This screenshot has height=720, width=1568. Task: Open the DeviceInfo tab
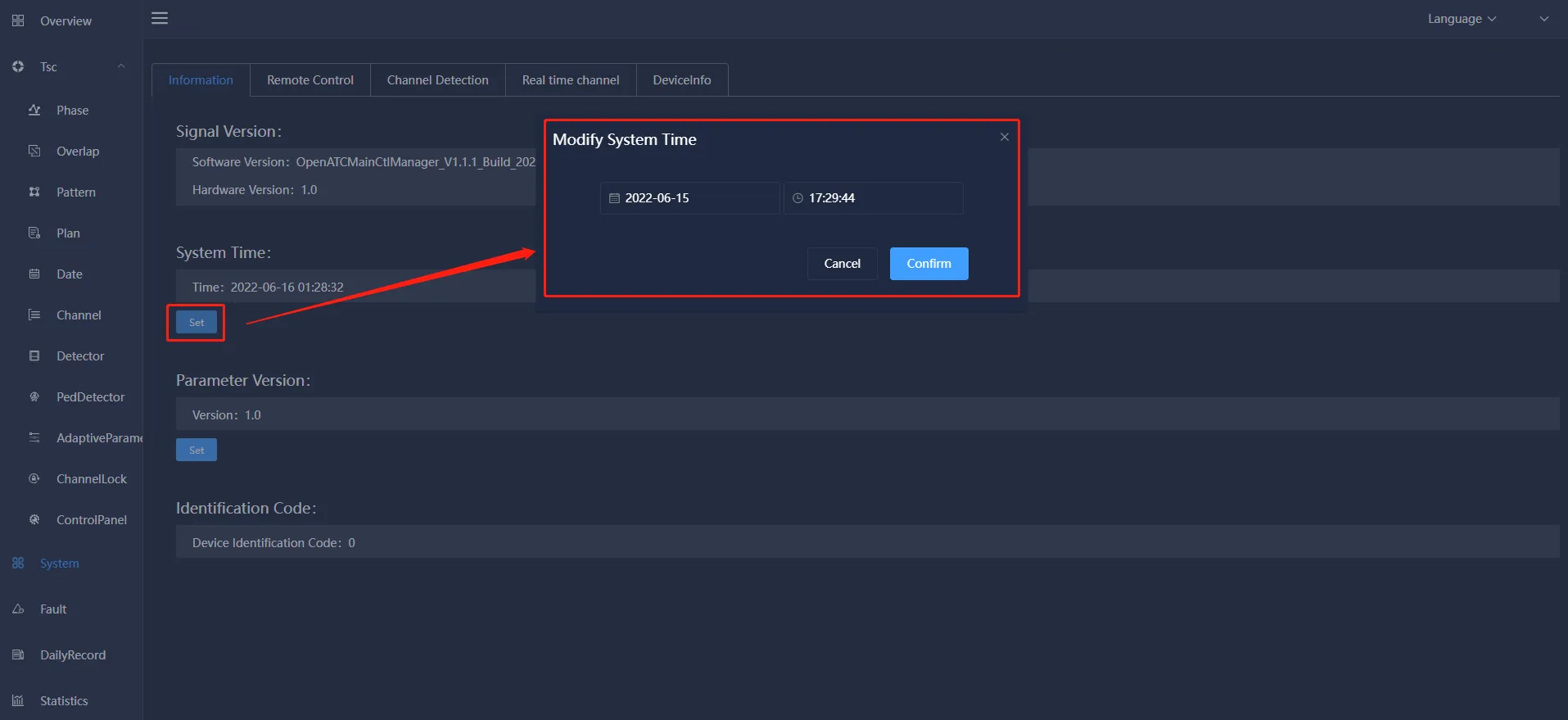click(682, 79)
